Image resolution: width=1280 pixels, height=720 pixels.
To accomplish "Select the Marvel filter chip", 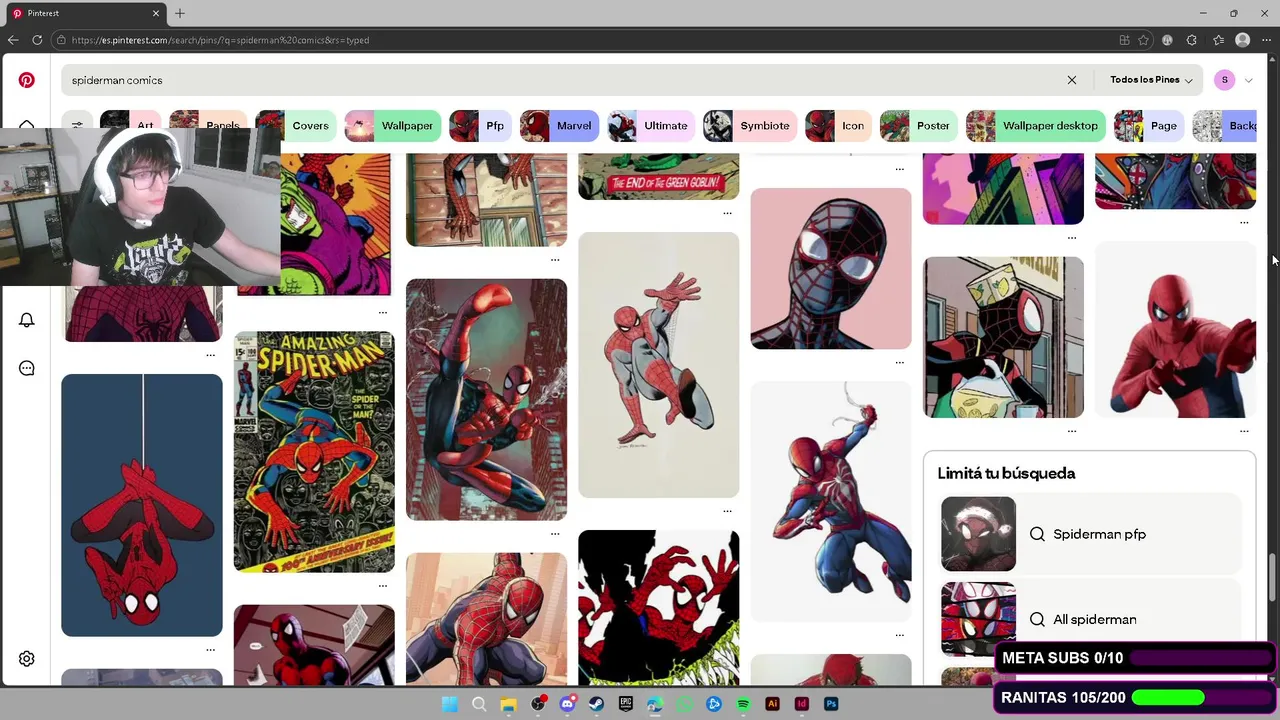I will [x=559, y=126].
